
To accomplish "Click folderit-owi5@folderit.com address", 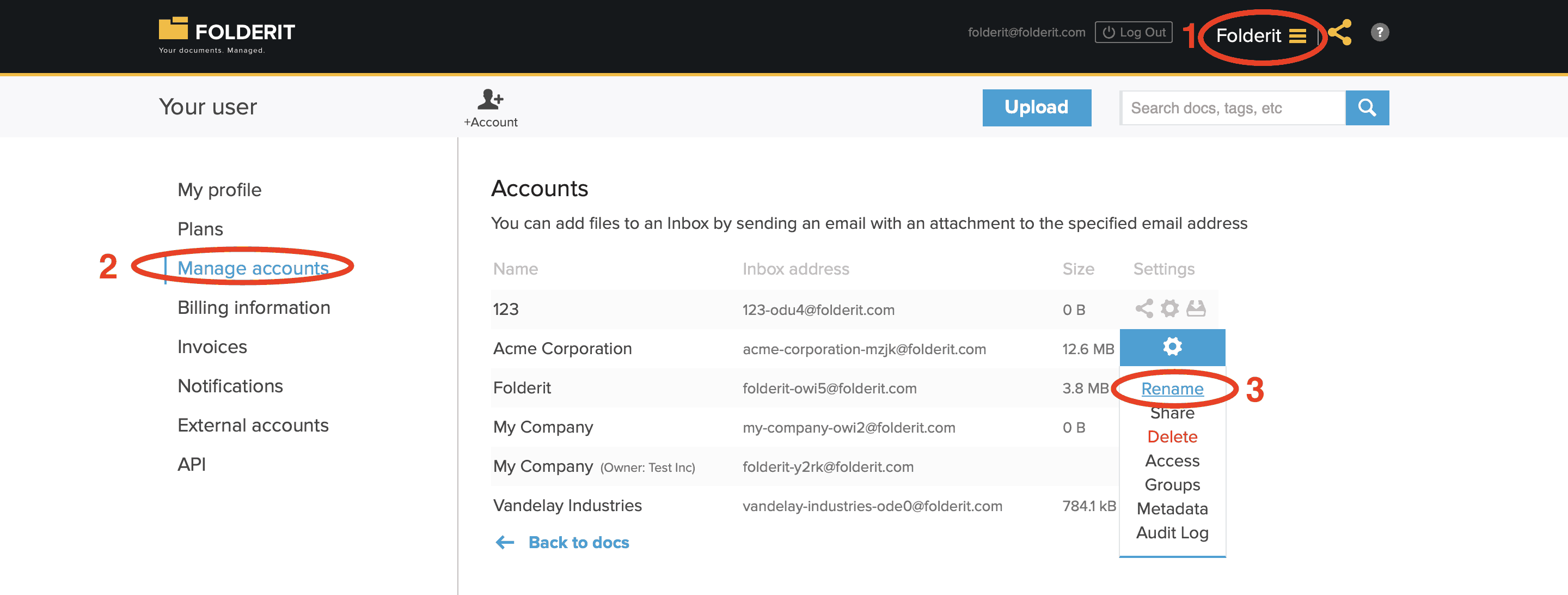I will 829,388.
